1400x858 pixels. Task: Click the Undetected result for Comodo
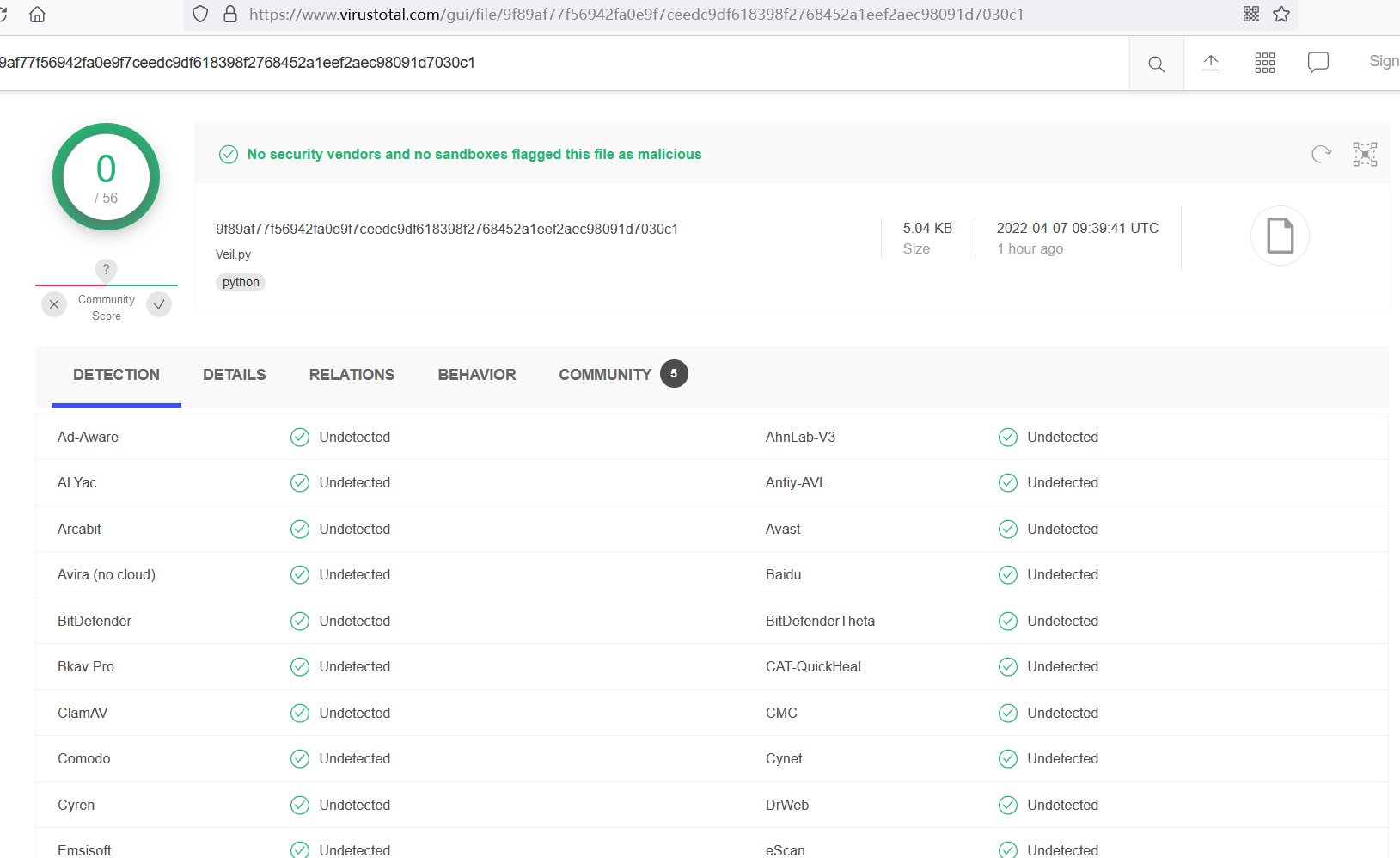click(x=354, y=758)
